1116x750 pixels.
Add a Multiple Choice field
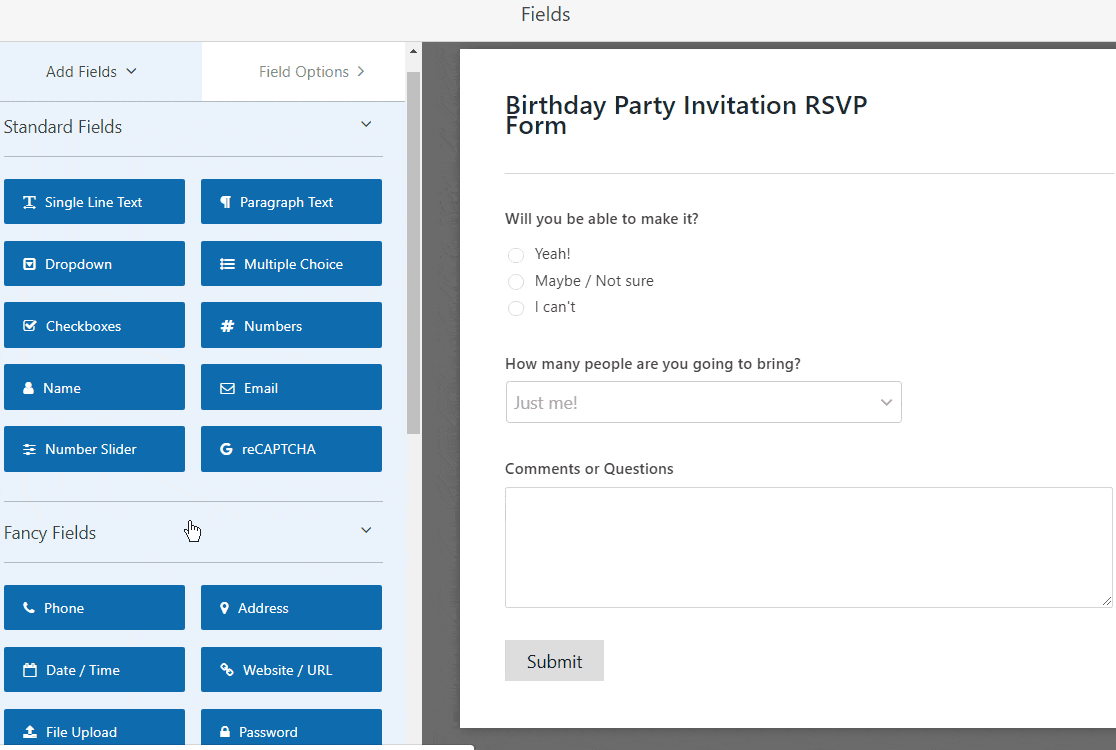291,264
